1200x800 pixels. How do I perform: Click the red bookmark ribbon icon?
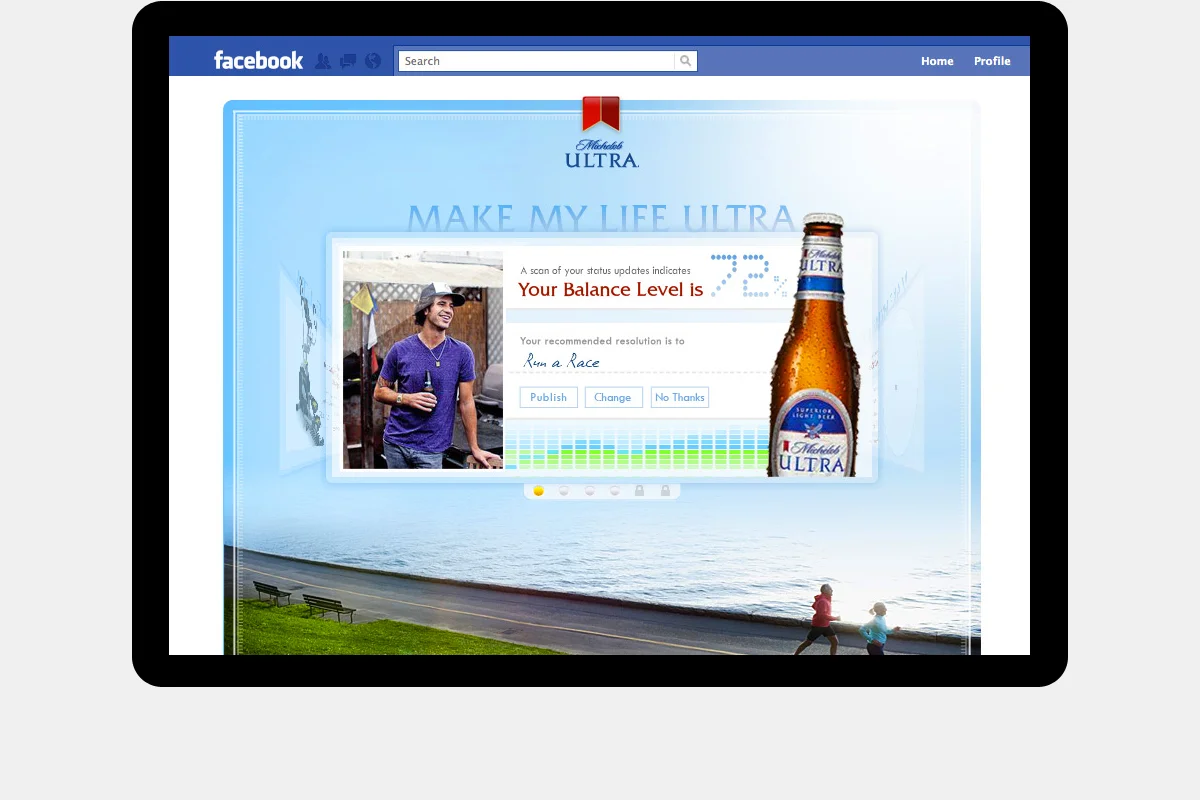pos(601,113)
